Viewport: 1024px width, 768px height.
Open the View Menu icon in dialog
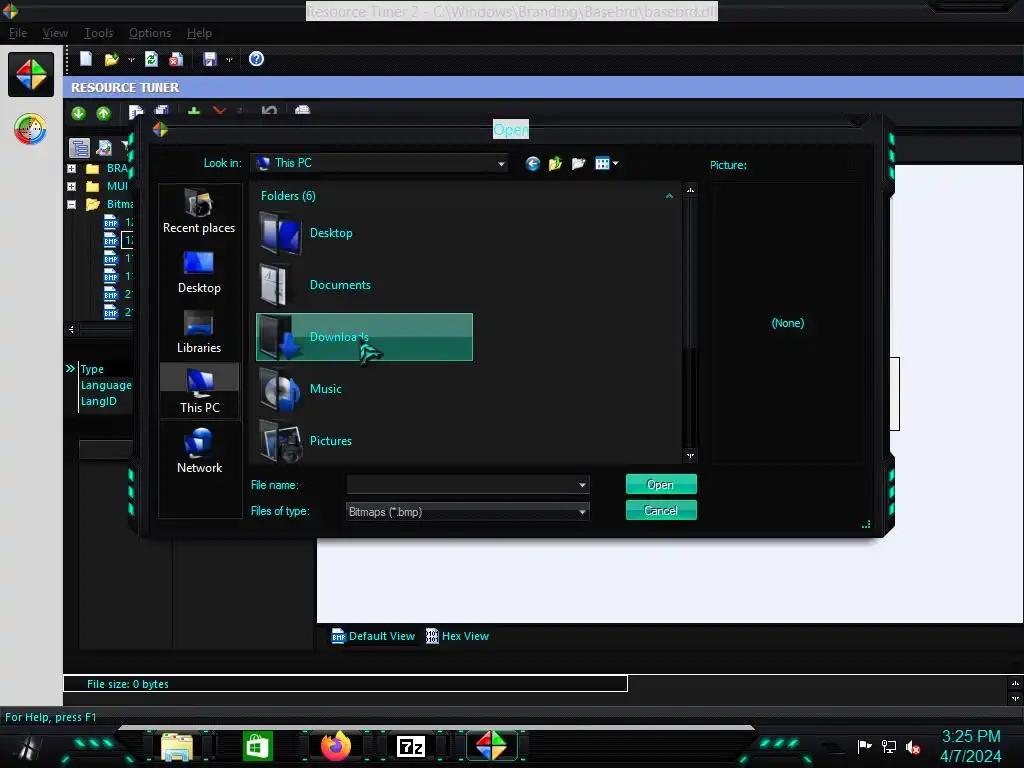606,163
